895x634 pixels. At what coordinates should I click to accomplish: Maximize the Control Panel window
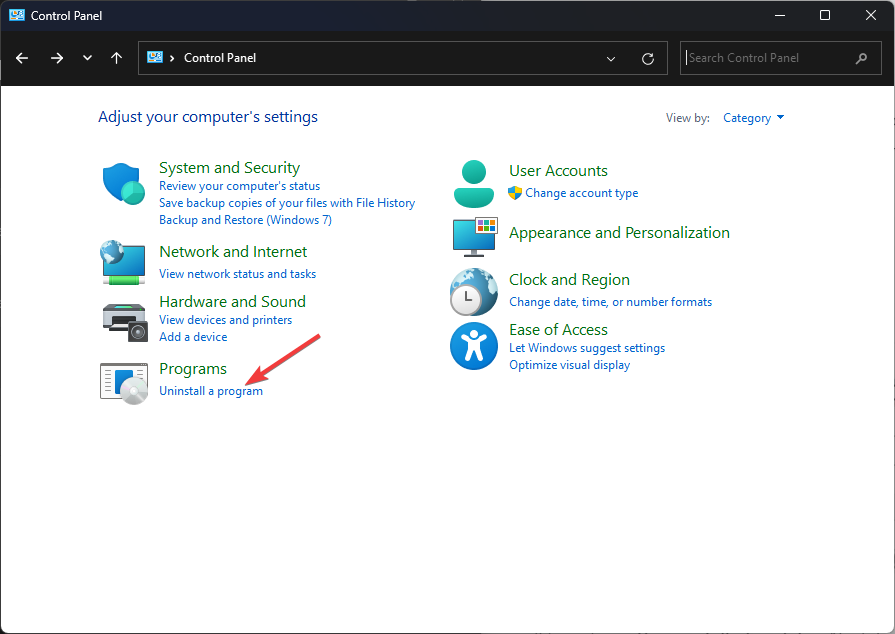(825, 15)
